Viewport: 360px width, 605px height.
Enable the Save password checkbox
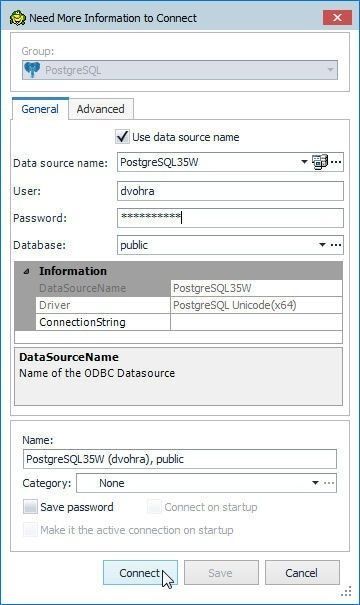point(30,507)
